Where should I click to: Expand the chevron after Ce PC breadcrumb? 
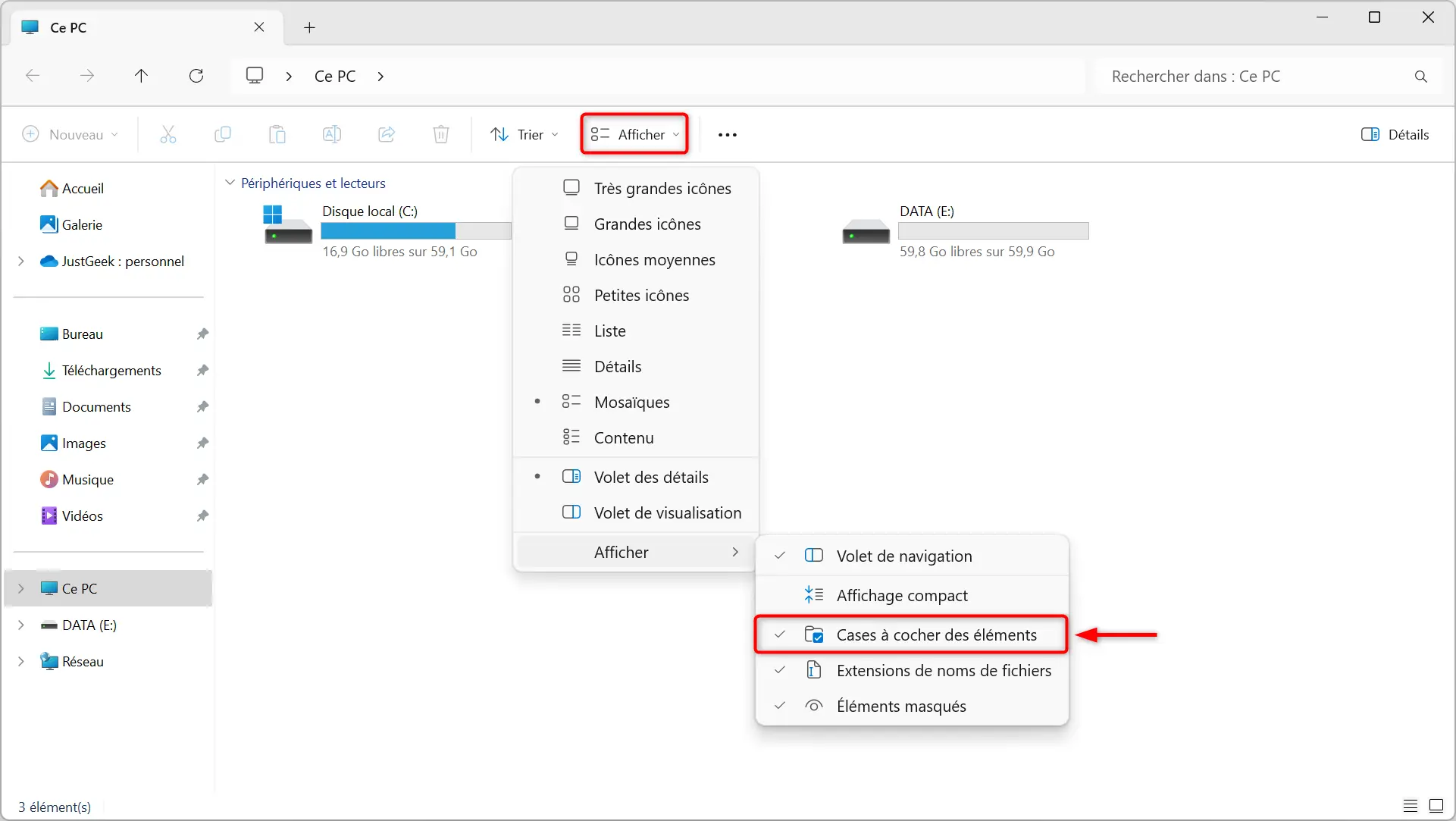(380, 76)
